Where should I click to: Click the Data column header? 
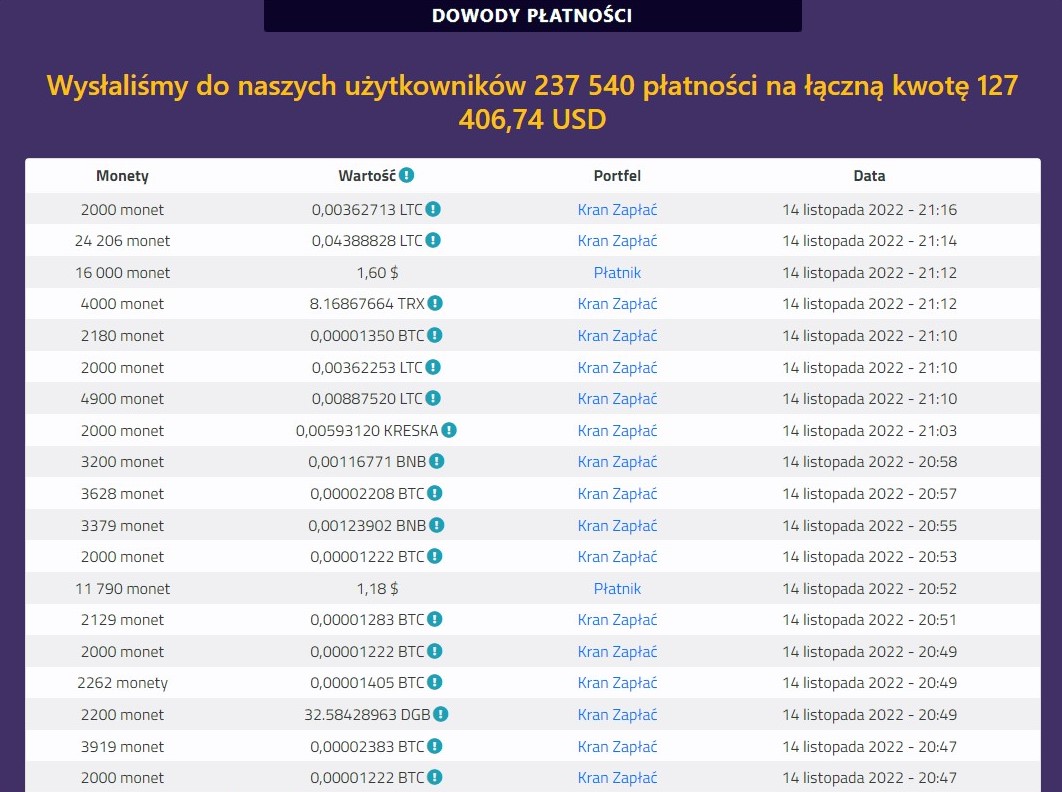point(869,176)
